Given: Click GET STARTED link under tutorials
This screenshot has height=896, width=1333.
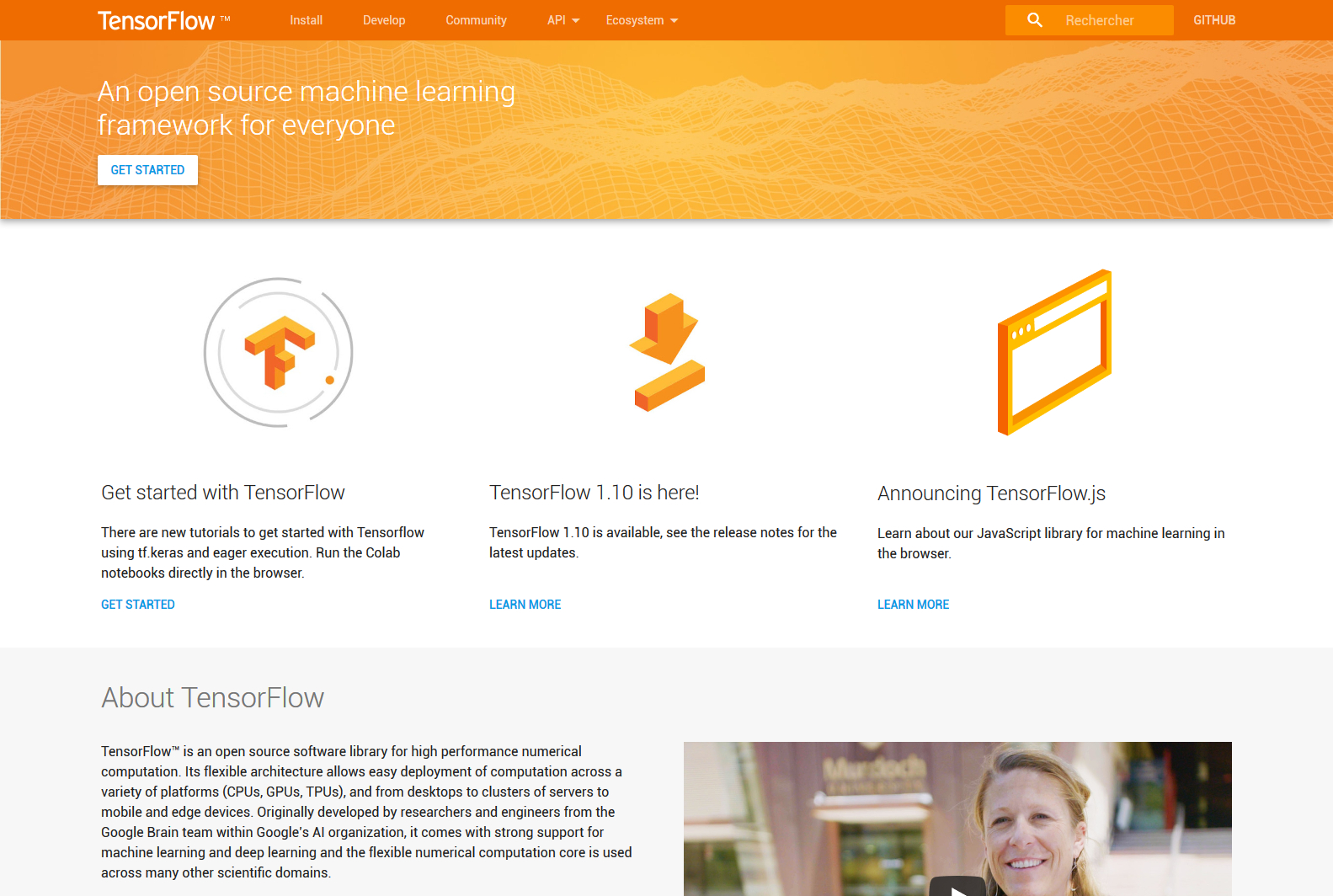Looking at the screenshot, I should [138, 605].
